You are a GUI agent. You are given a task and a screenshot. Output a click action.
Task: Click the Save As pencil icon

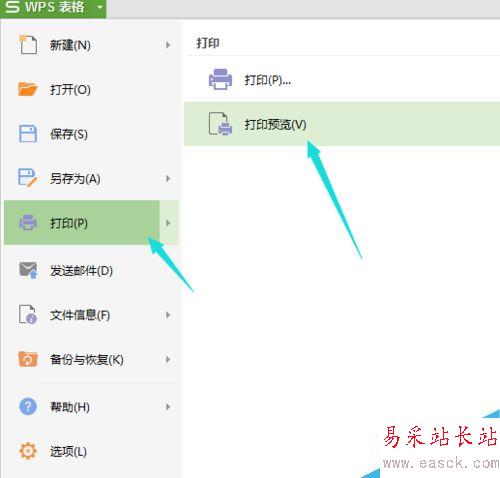pyautogui.click(x=28, y=178)
